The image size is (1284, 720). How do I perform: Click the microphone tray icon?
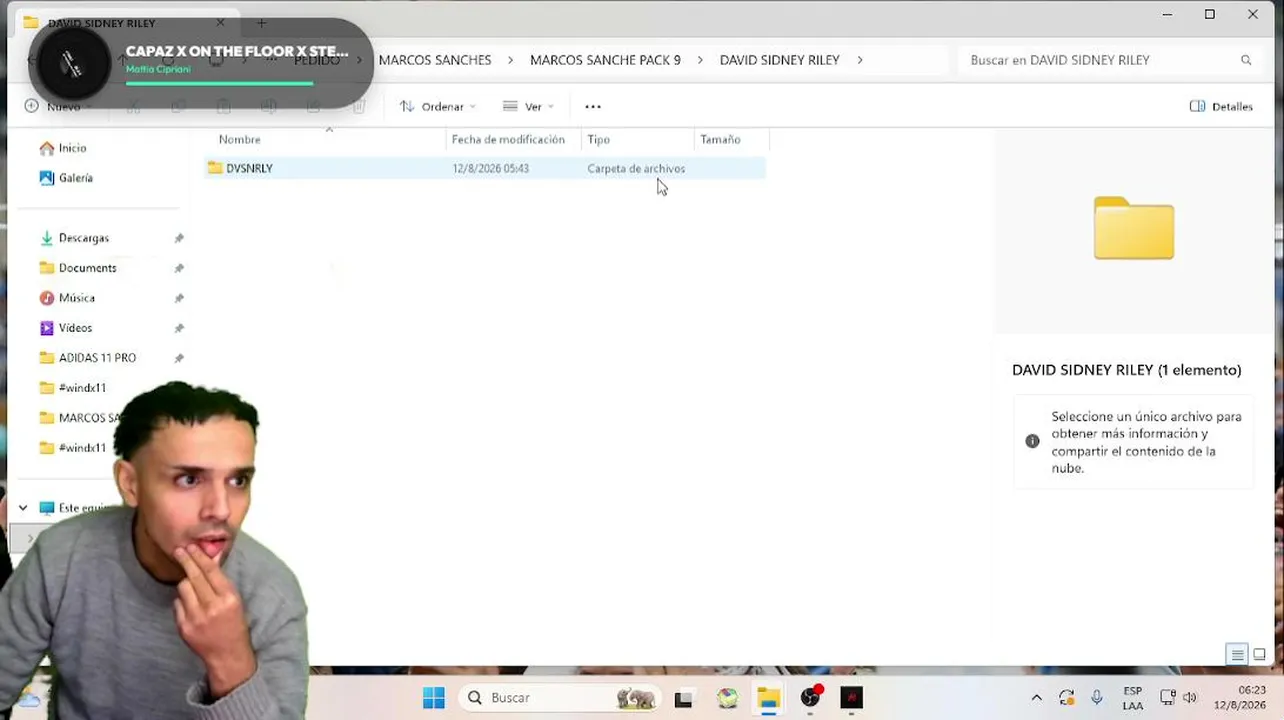click(x=1097, y=698)
